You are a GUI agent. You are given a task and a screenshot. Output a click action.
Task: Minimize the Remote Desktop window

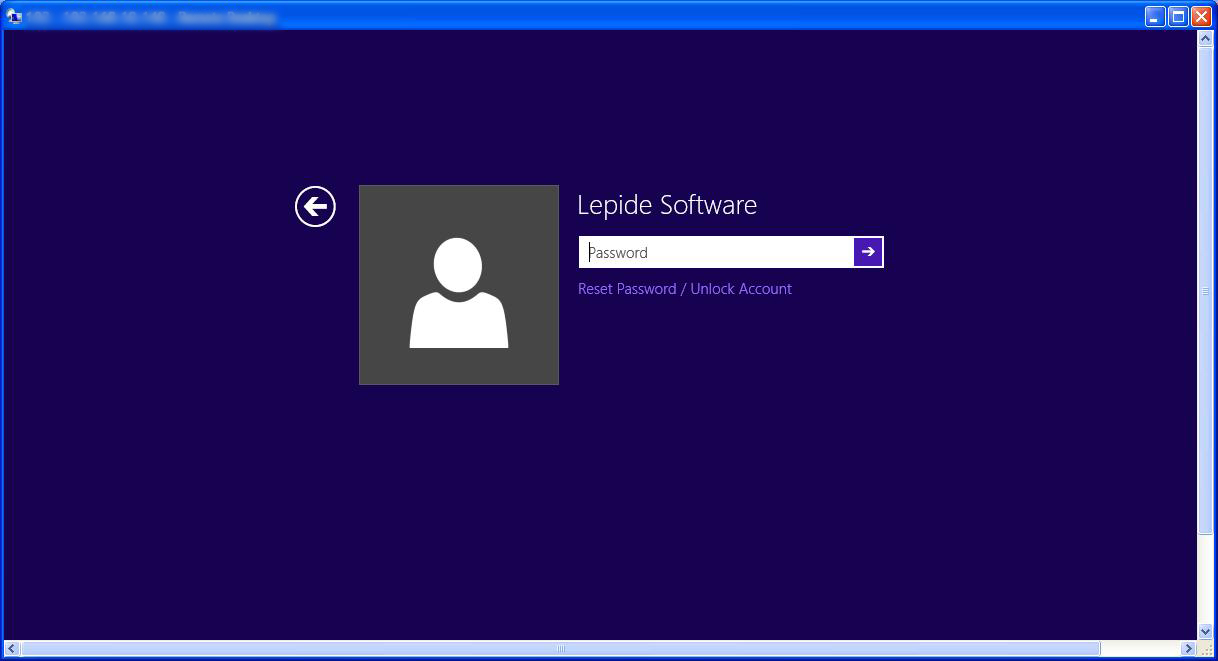[x=1155, y=16]
